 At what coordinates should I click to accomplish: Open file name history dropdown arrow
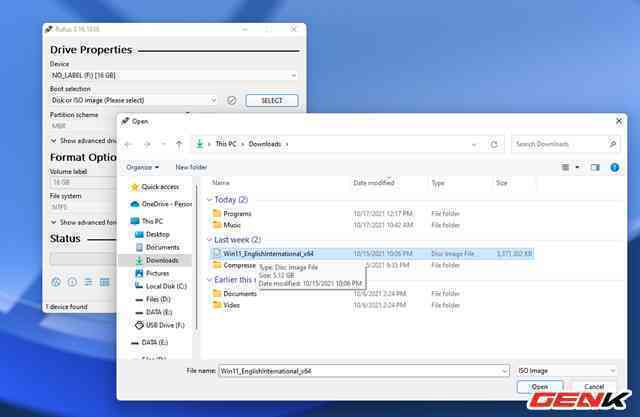pyautogui.click(x=504, y=371)
